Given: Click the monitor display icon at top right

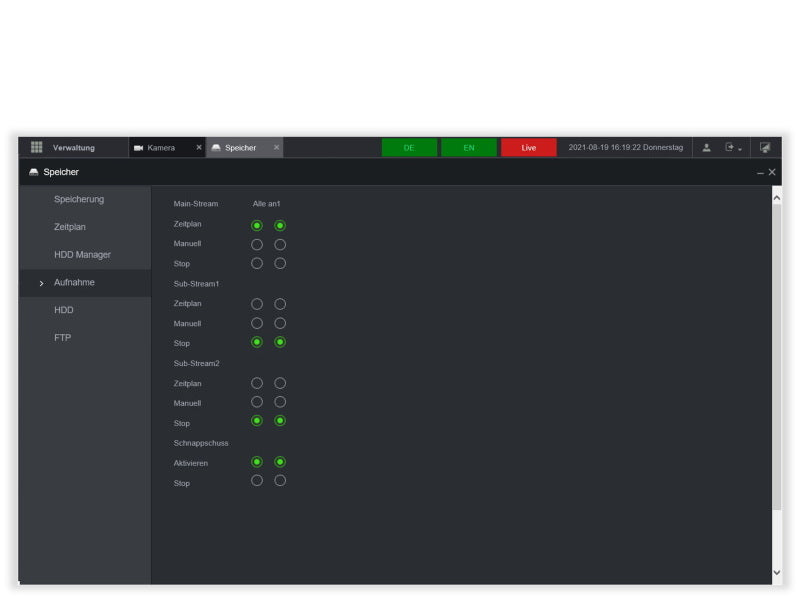Looking at the screenshot, I should coord(765,147).
